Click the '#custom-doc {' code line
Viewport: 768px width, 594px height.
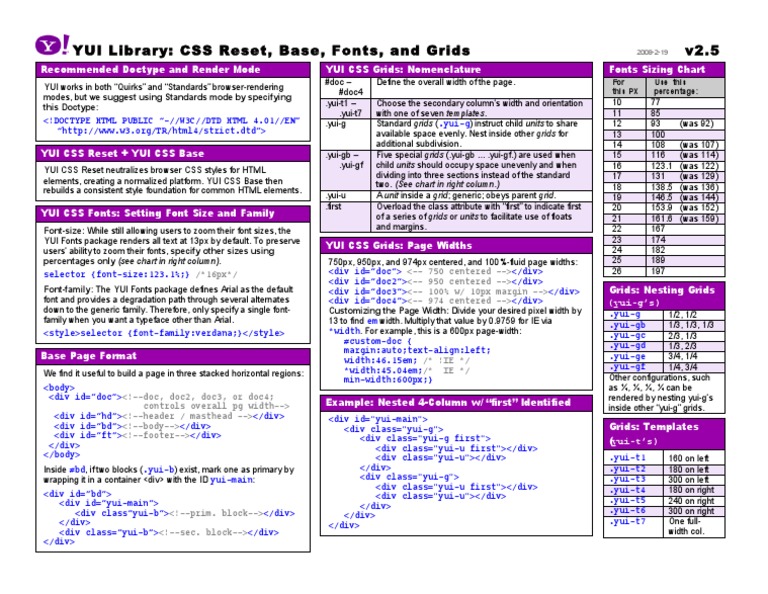(x=378, y=341)
